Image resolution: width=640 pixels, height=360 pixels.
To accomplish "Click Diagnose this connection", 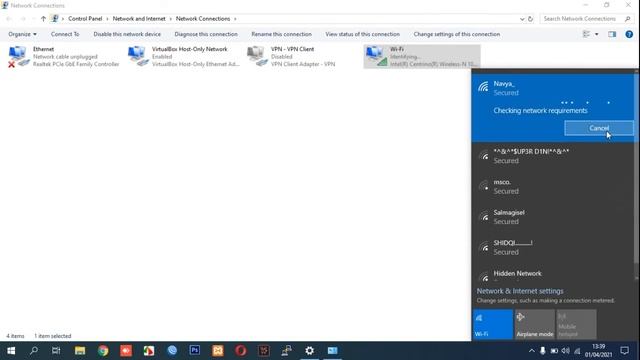I will point(206,34).
